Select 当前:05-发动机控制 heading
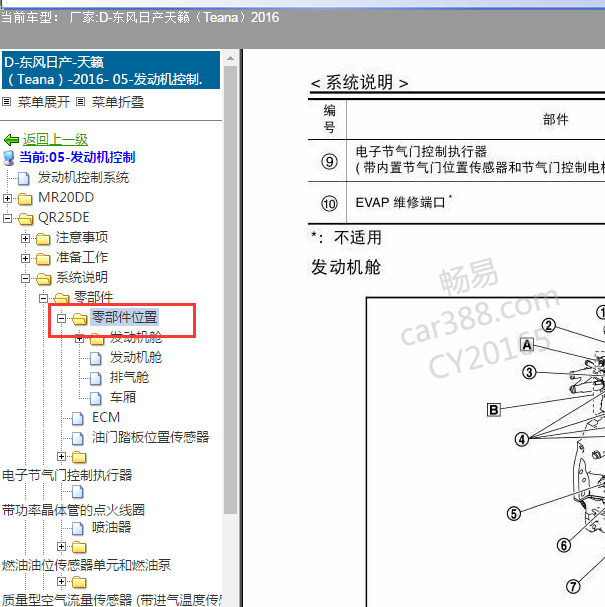This screenshot has height=607, width=605. (x=77, y=157)
